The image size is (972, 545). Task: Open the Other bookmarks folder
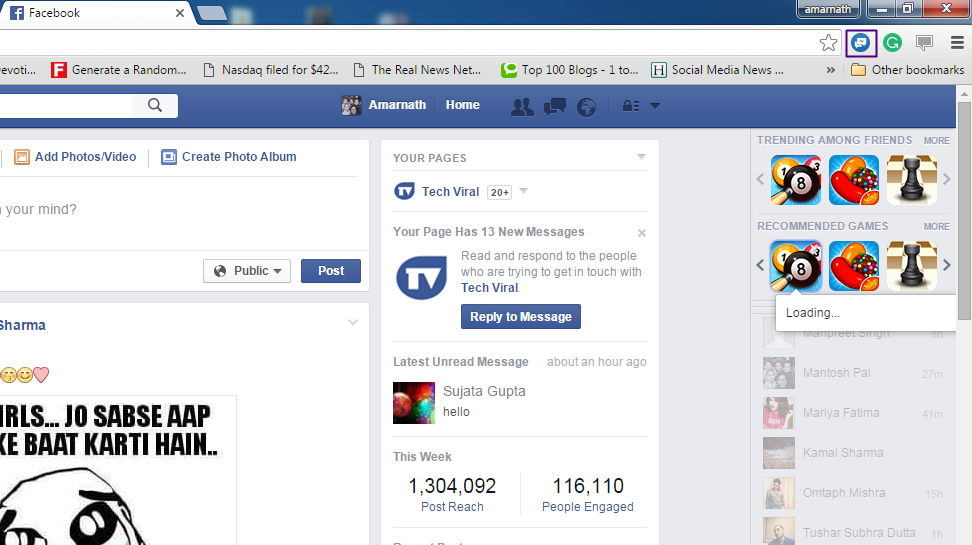[x=908, y=70]
